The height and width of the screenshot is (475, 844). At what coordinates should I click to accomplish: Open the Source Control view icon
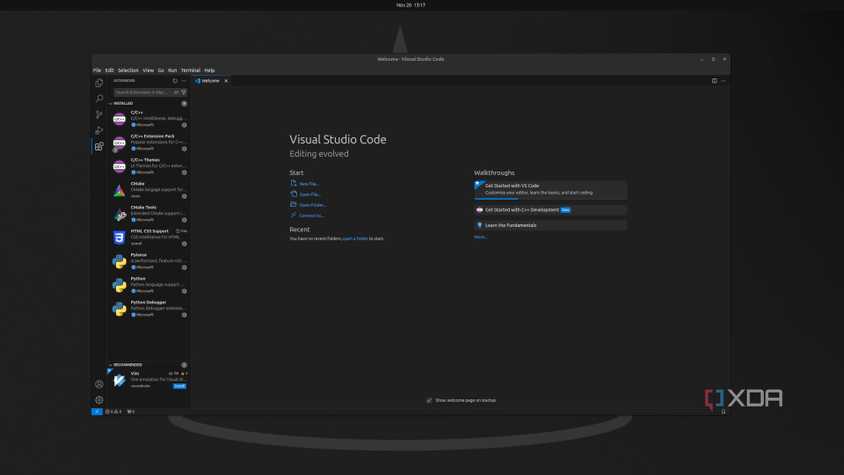tap(99, 114)
